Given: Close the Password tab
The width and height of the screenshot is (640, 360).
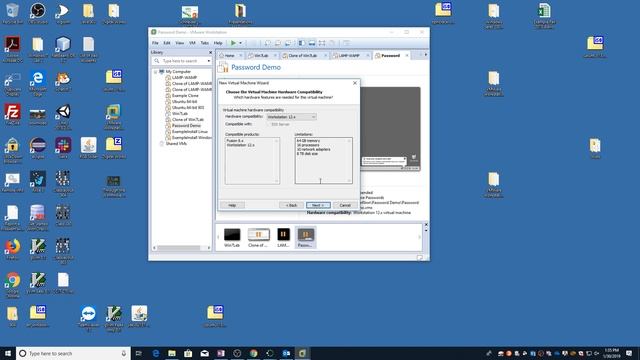Looking at the screenshot, I should pyautogui.click(x=407, y=56).
